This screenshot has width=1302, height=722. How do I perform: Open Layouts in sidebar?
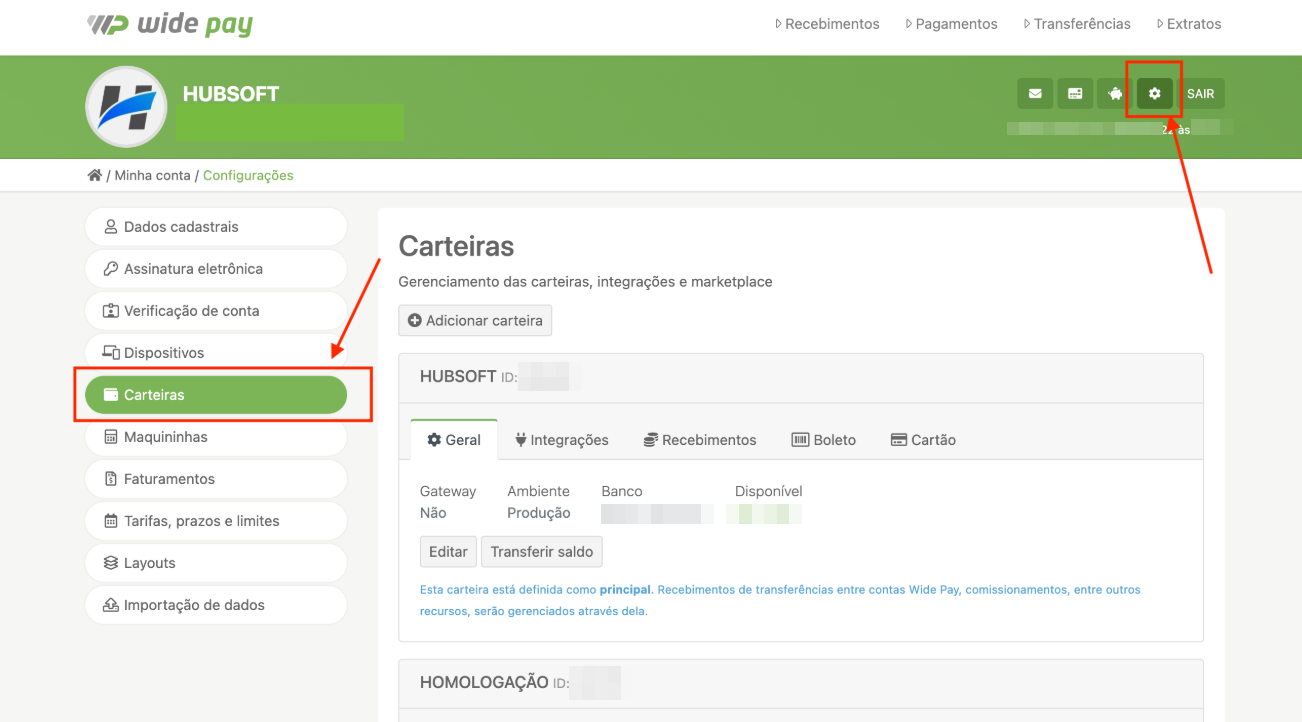[216, 563]
